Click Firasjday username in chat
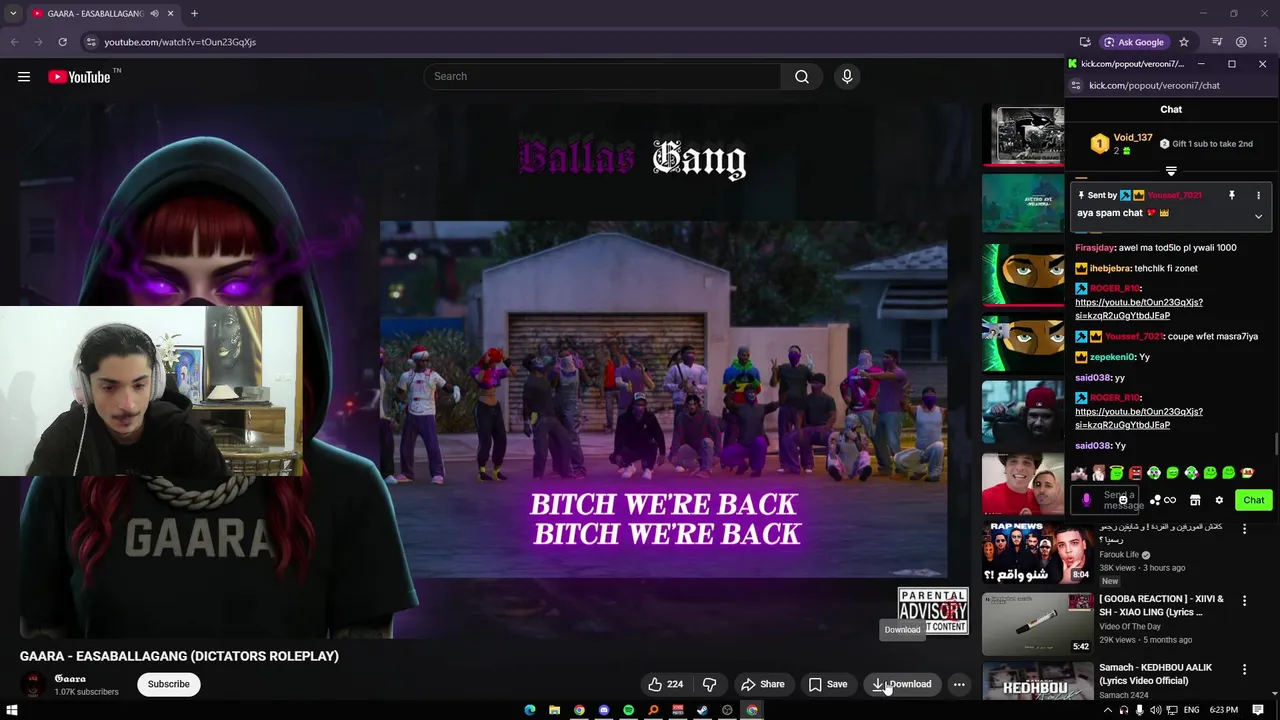 point(1094,247)
